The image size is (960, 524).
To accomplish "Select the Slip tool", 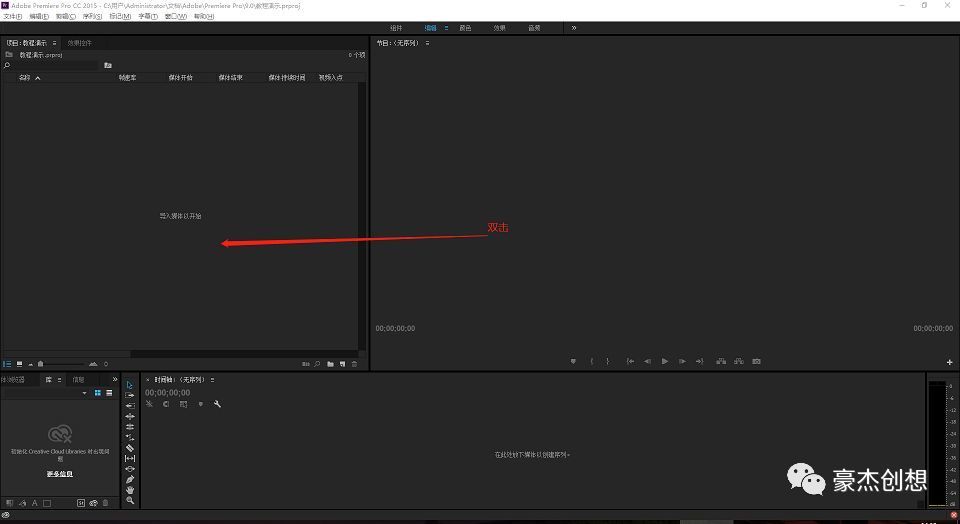I will click(130, 458).
